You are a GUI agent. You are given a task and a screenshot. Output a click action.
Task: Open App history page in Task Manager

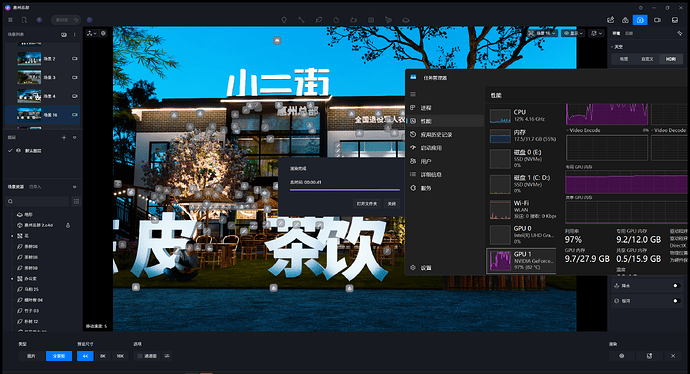coord(445,135)
